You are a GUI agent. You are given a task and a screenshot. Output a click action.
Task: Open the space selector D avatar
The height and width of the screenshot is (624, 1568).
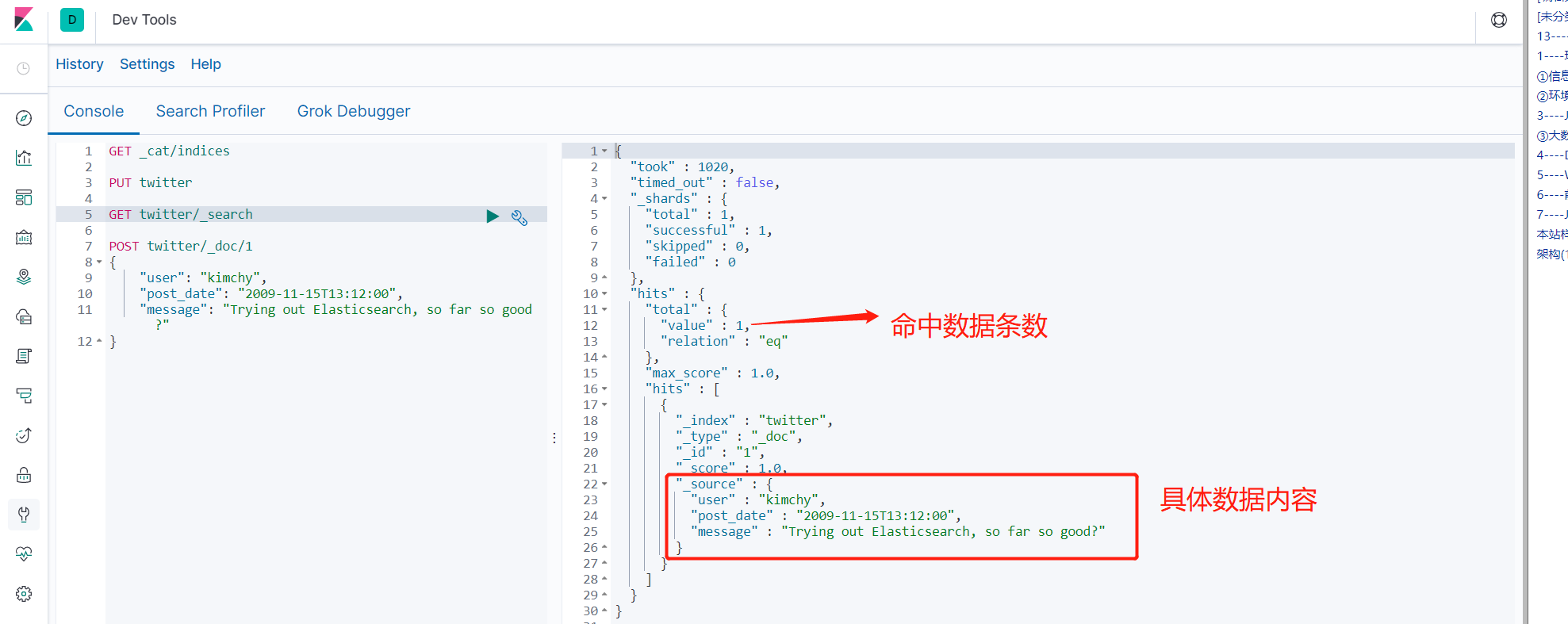tap(72, 20)
